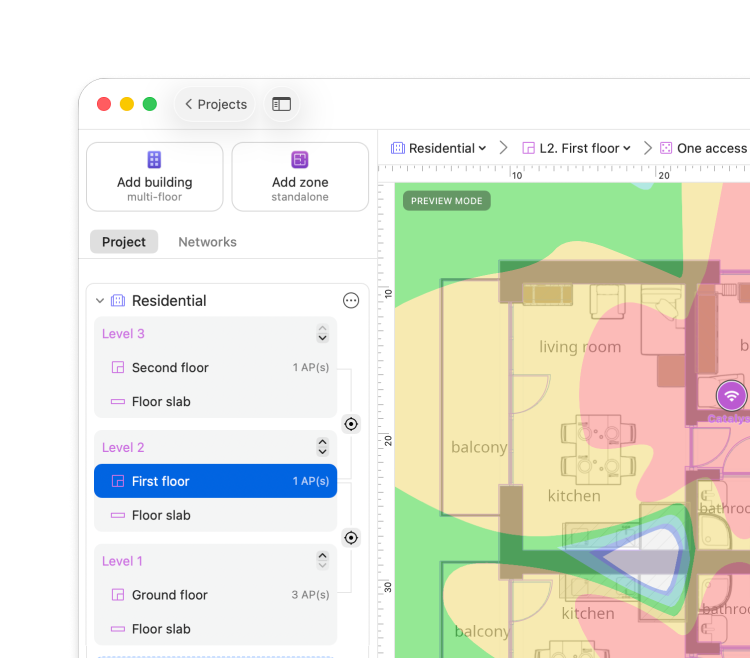Screen dimensions: 750x658
Task: Go back to Projects
Action: tap(215, 104)
